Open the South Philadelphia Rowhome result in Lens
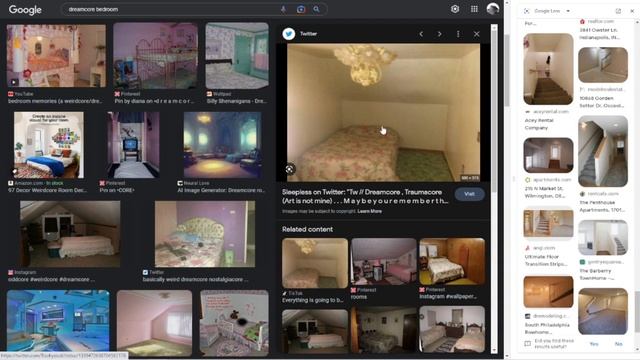This screenshot has width=640, height=360. (548, 291)
